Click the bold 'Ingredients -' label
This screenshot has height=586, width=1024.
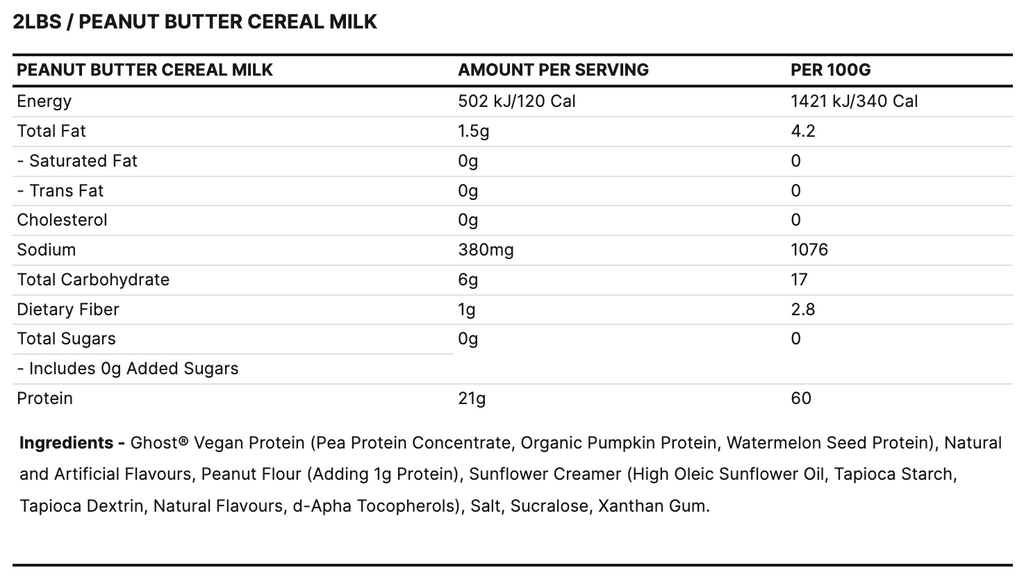(72, 443)
